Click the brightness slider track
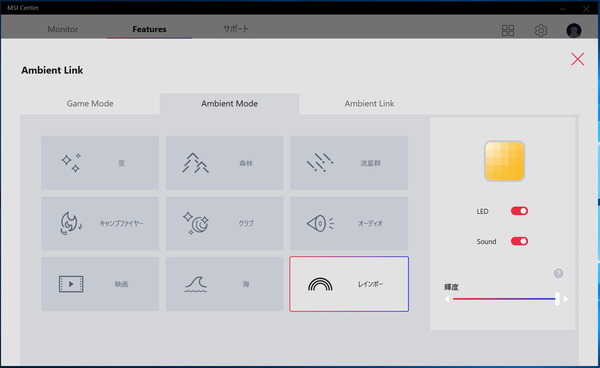This screenshot has height=368, width=600. click(x=504, y=299)
